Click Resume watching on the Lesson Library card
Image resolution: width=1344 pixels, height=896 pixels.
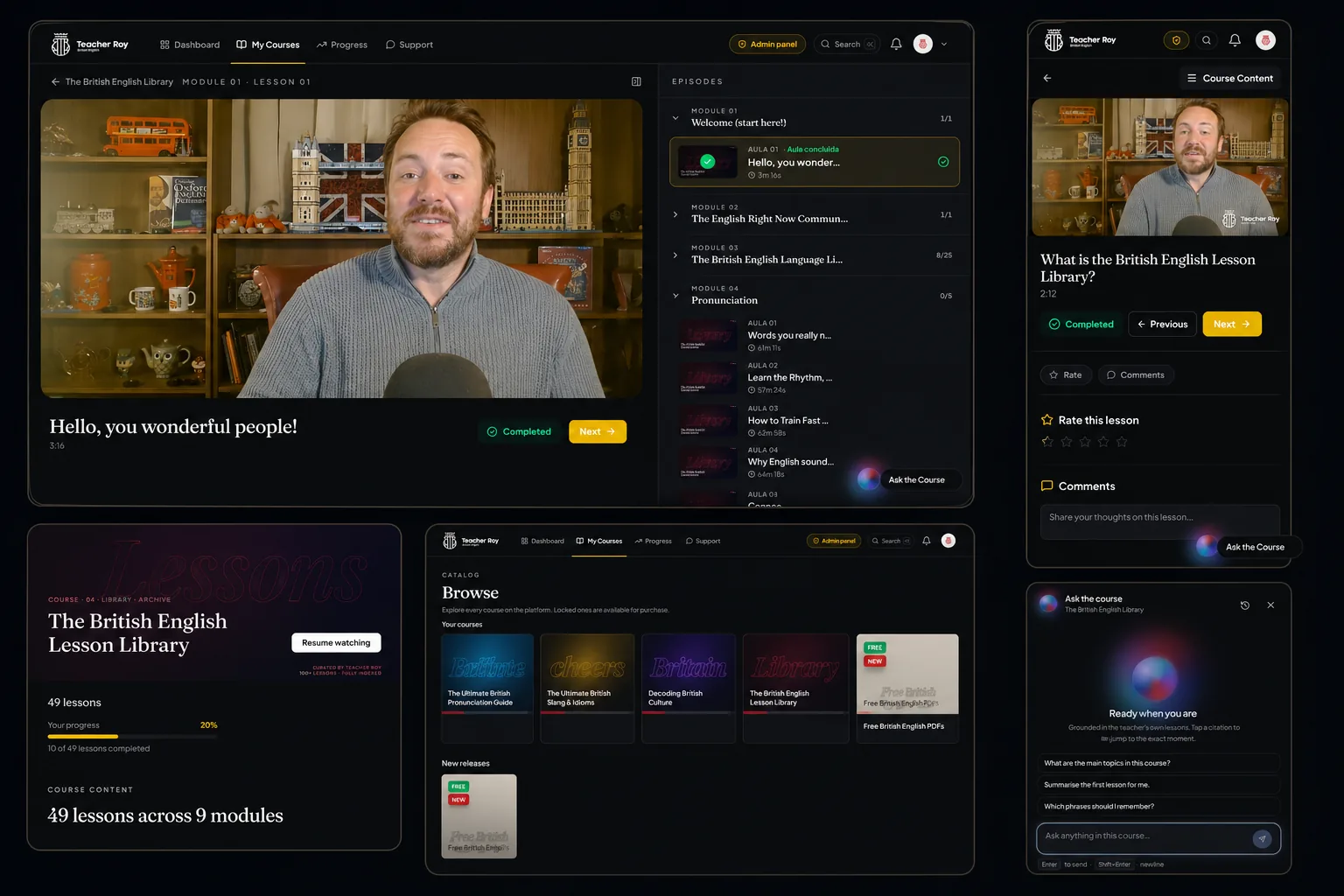point(336,642)
